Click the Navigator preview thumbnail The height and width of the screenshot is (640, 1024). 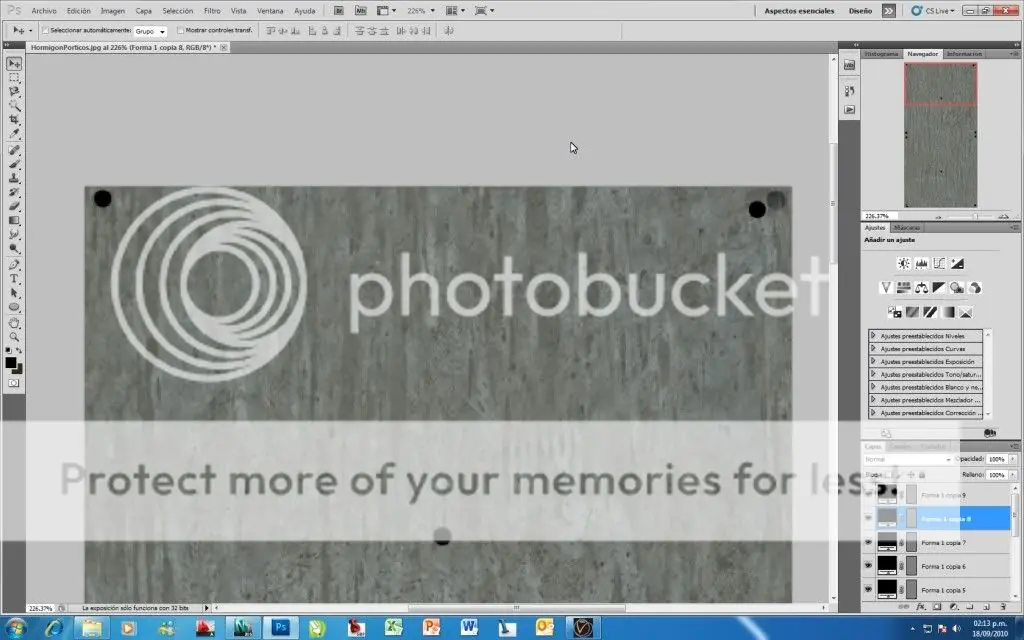click(940, 135)
